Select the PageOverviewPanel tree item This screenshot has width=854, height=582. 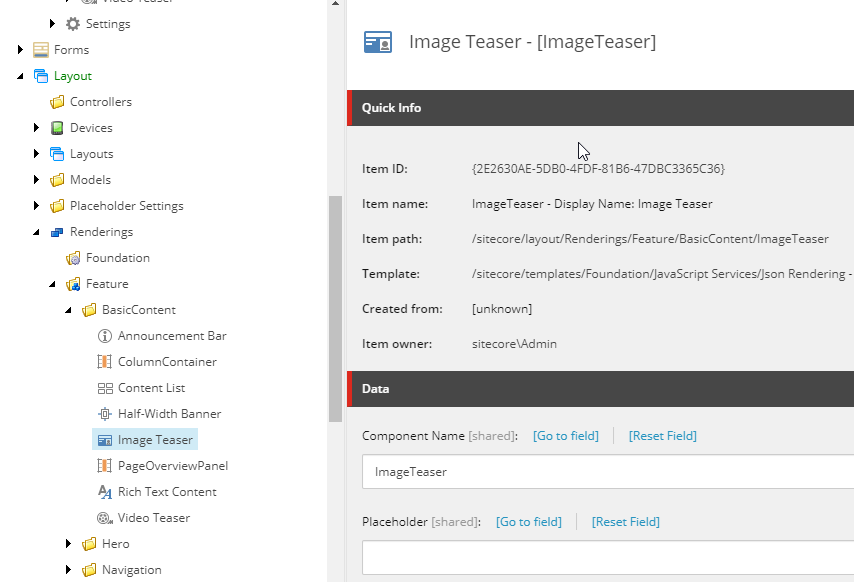click(x=173, y=466)
